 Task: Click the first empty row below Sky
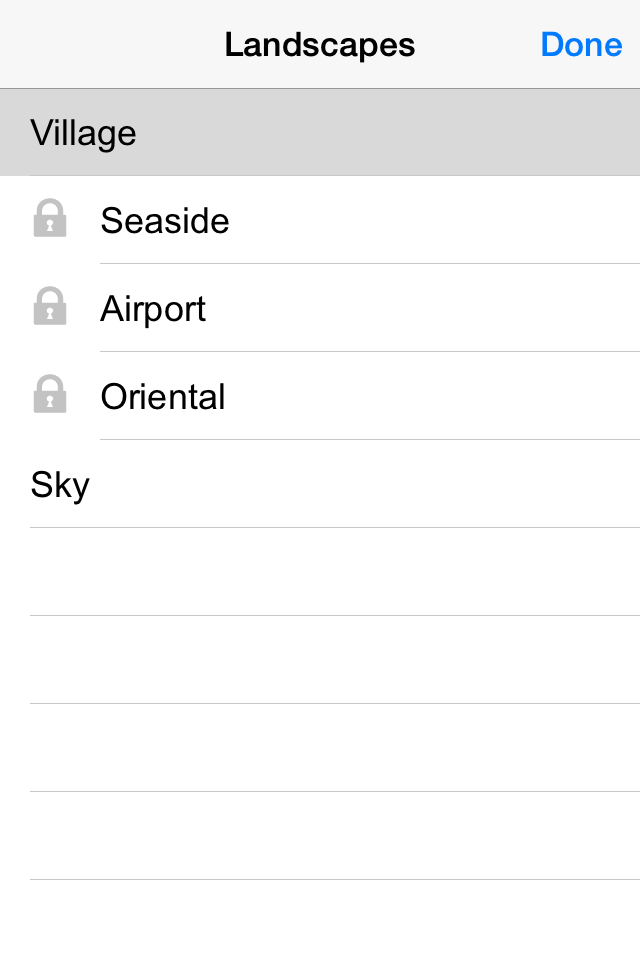pyautogui.click(x=320, y=572)
